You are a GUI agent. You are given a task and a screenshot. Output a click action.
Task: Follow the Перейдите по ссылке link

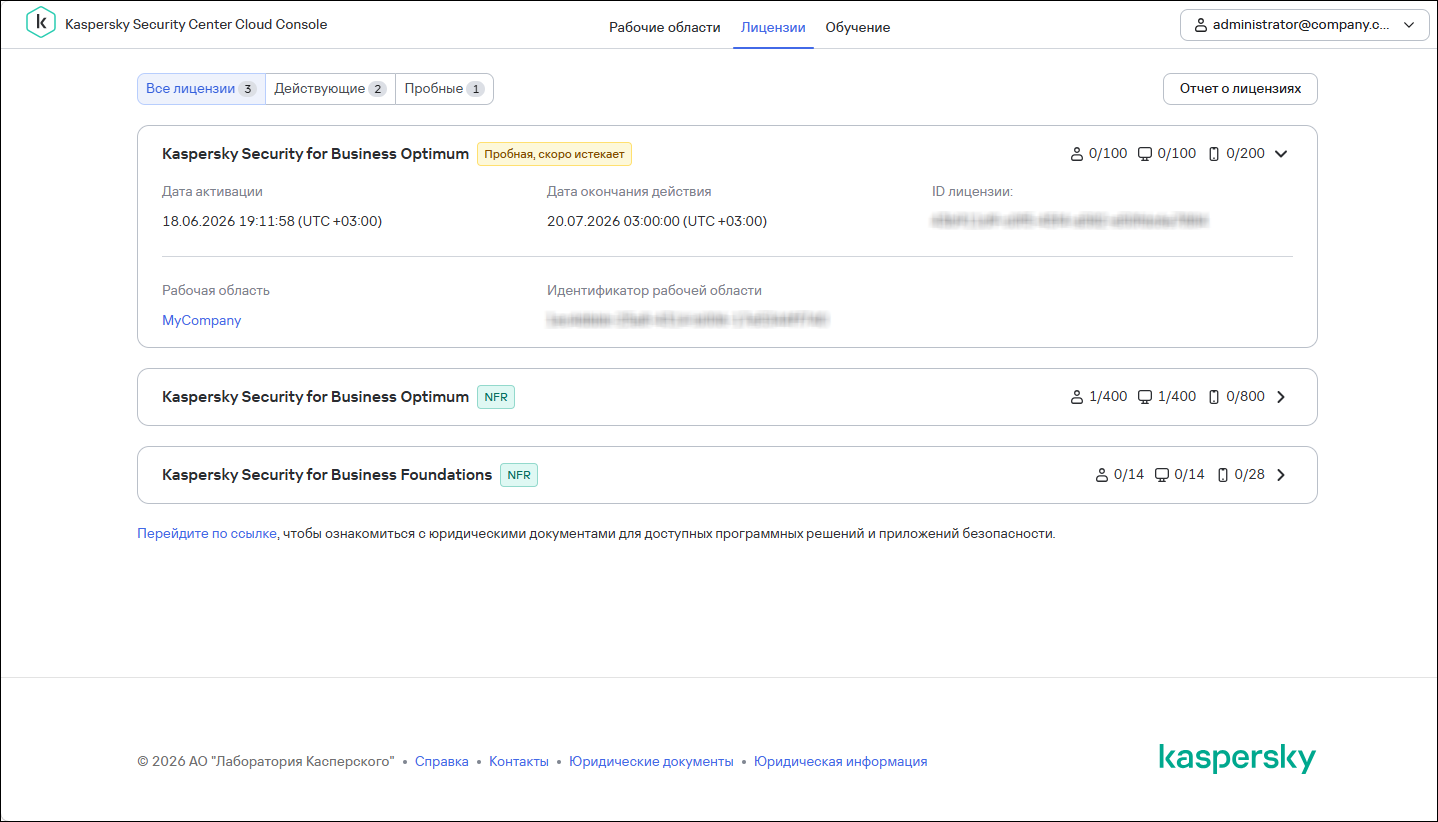pyautogui.click(x=207, y=534)
